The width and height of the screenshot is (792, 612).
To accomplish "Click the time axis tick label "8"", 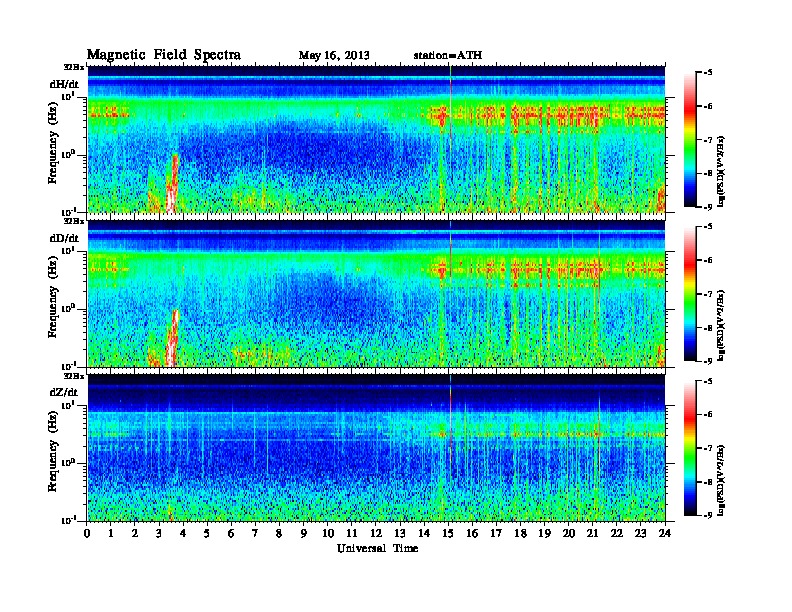I will coord(279,534).
